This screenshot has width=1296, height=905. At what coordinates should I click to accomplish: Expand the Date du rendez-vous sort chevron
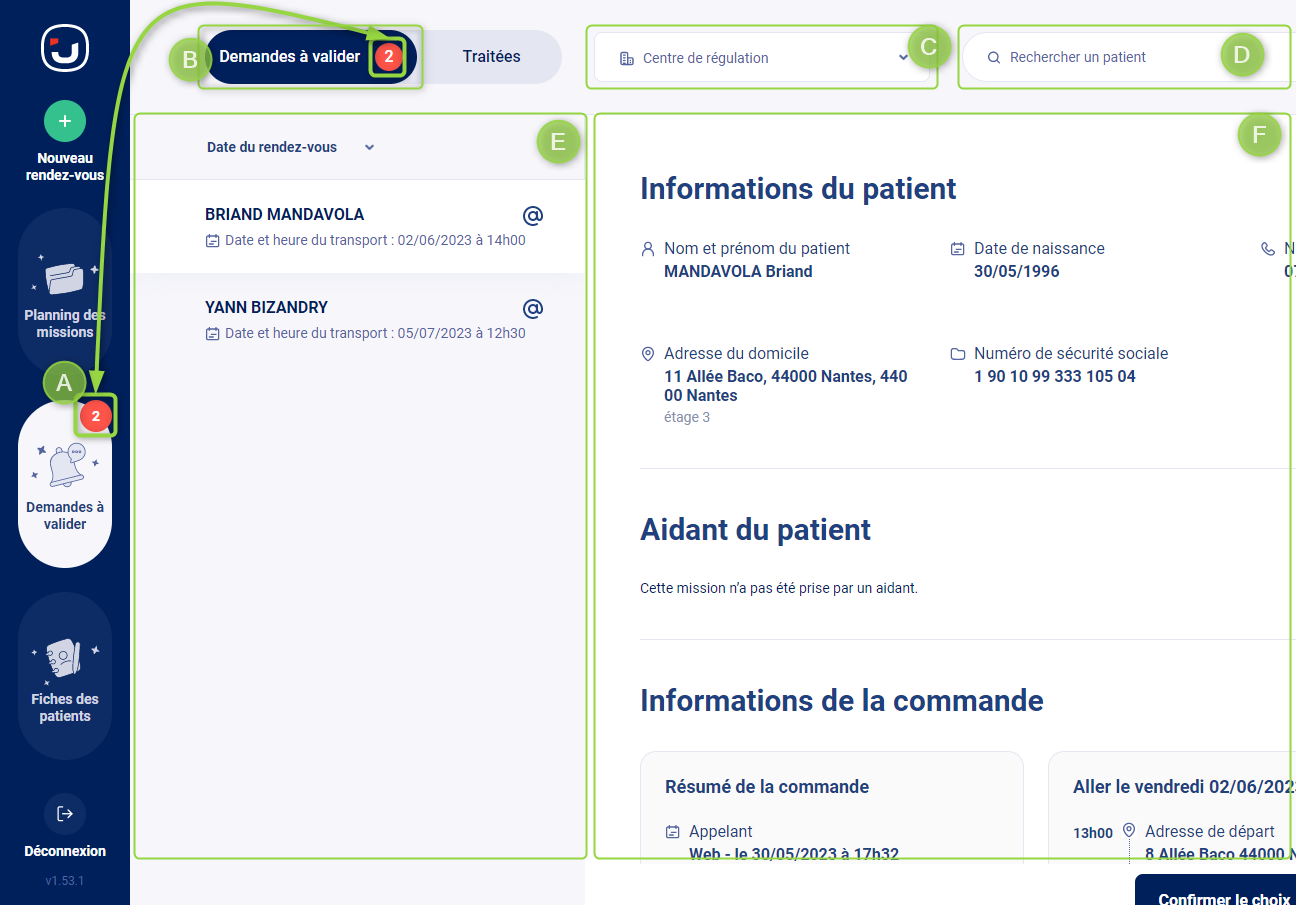pyautogui.click(x=369, y=148)
